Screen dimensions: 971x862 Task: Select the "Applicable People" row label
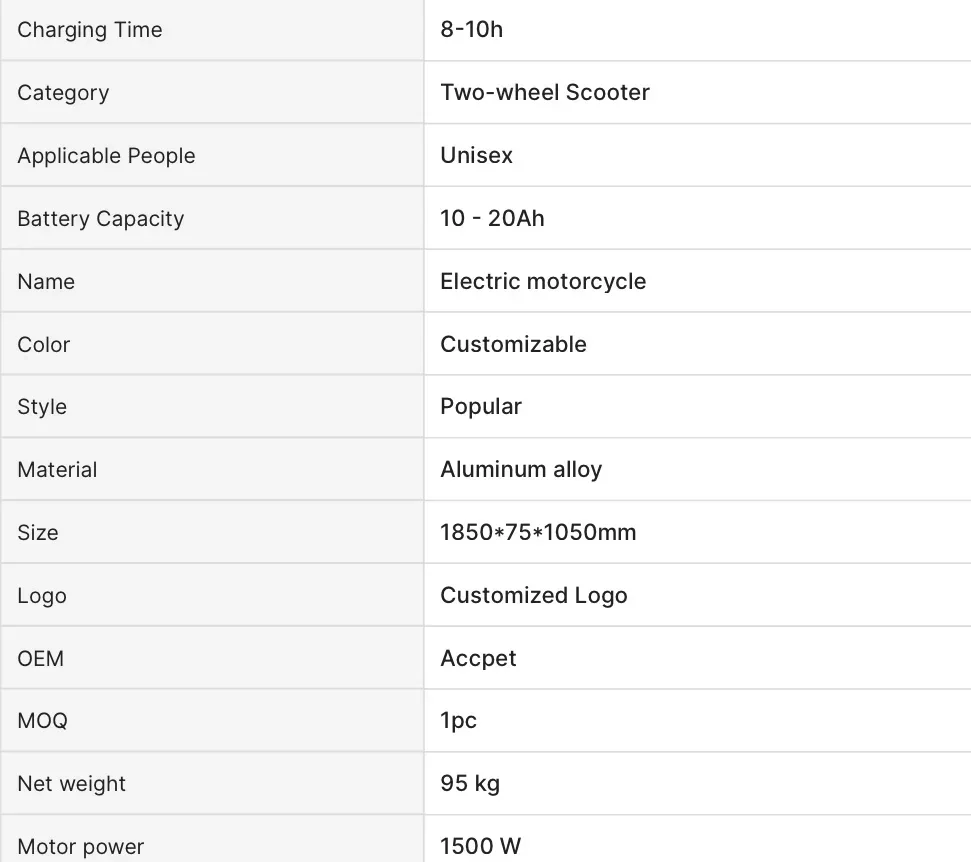106,156
